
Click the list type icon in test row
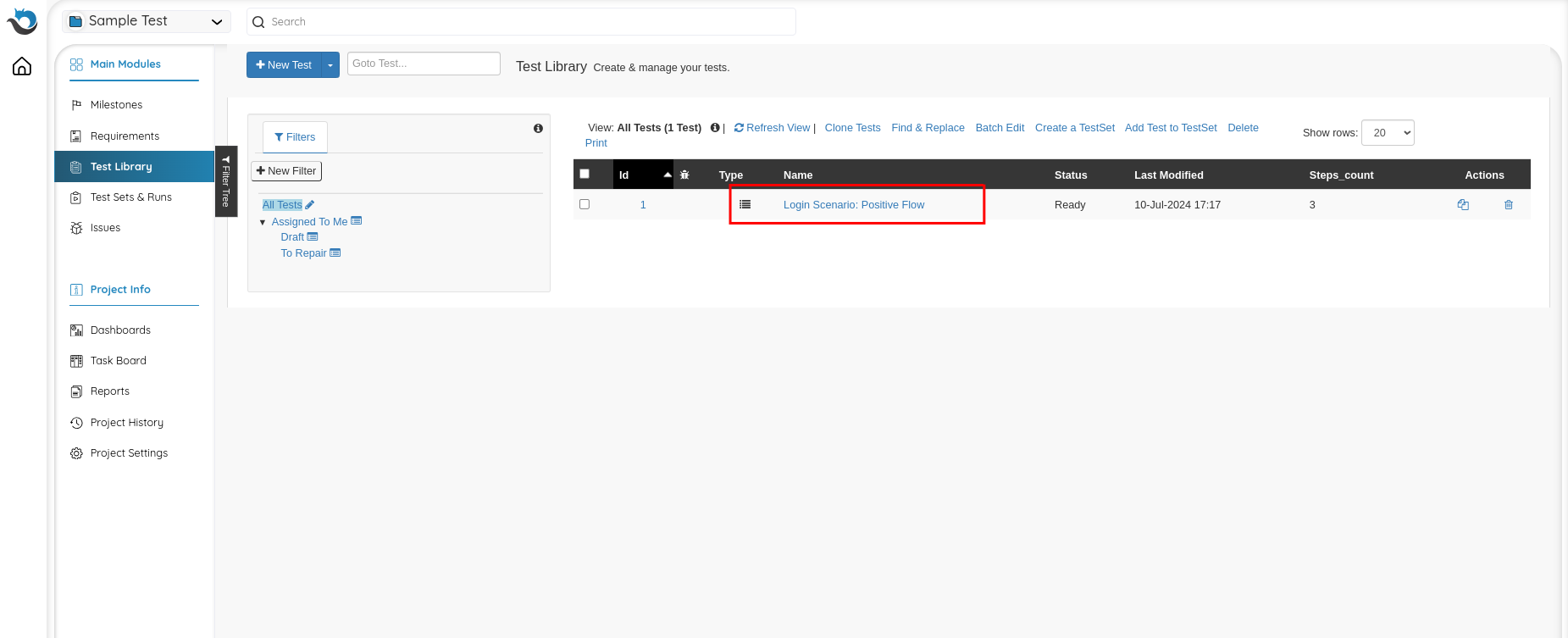coord(745,204)
